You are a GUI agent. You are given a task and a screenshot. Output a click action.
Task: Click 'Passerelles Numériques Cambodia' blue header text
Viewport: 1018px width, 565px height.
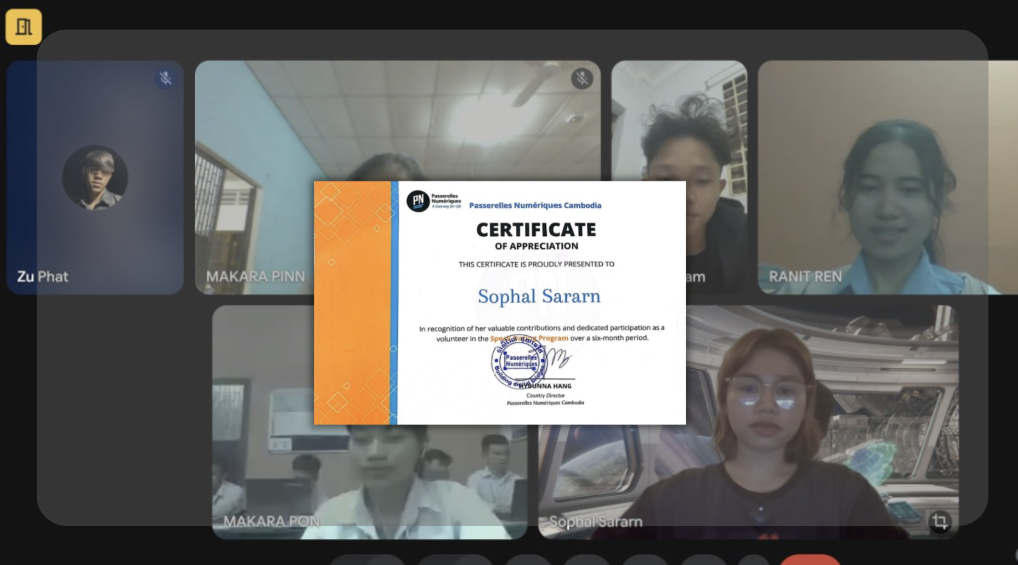(x=535, y=205)
